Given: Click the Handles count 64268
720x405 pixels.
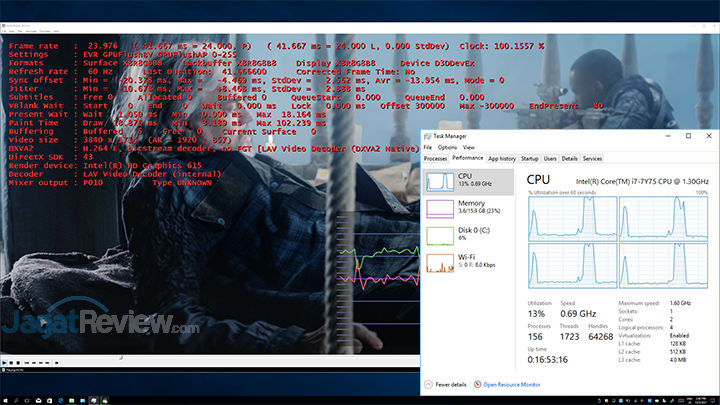Looking at the screenshot, I should pyautogui.click(x=601, y=337).
